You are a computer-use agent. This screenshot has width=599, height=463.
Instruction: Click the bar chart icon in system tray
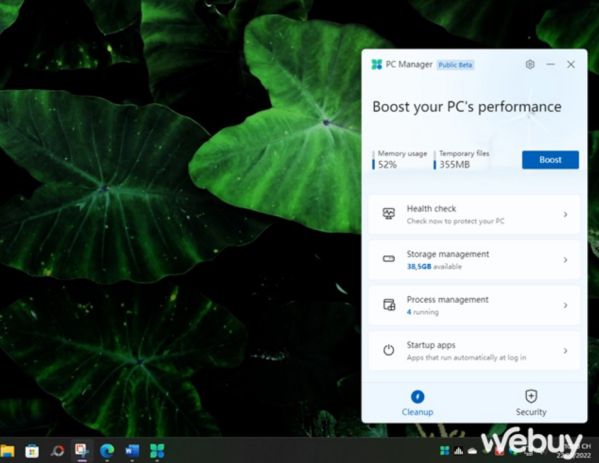tap(458, 451)
